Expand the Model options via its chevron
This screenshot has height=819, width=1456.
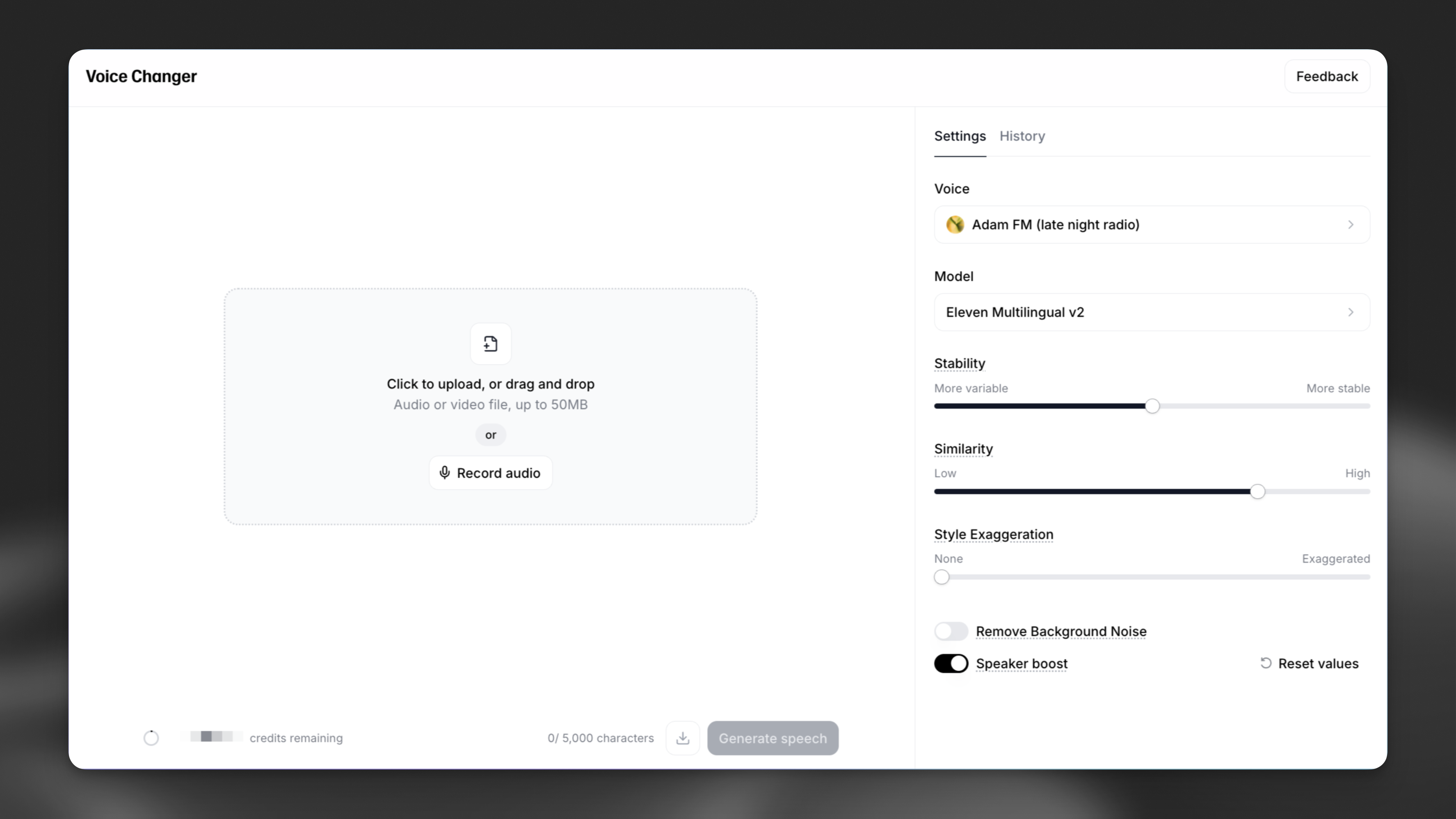click(x=1351, y=312)
